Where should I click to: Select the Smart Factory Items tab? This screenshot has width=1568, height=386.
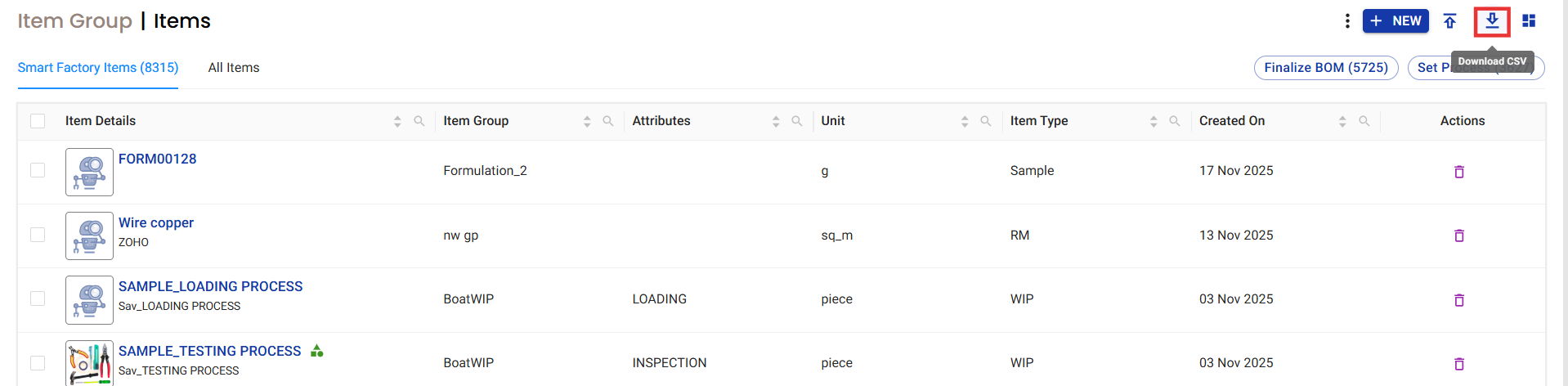coord(98,68)
